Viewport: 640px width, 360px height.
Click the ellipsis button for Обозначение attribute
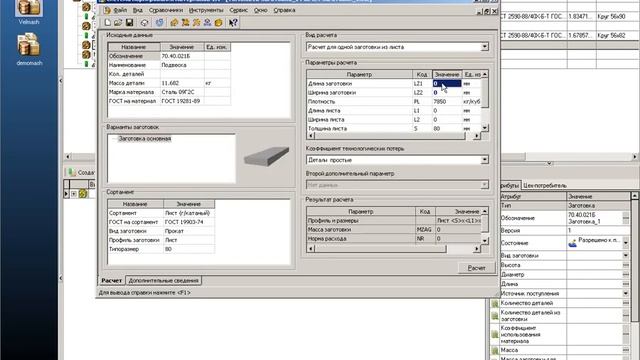[626, 218]
